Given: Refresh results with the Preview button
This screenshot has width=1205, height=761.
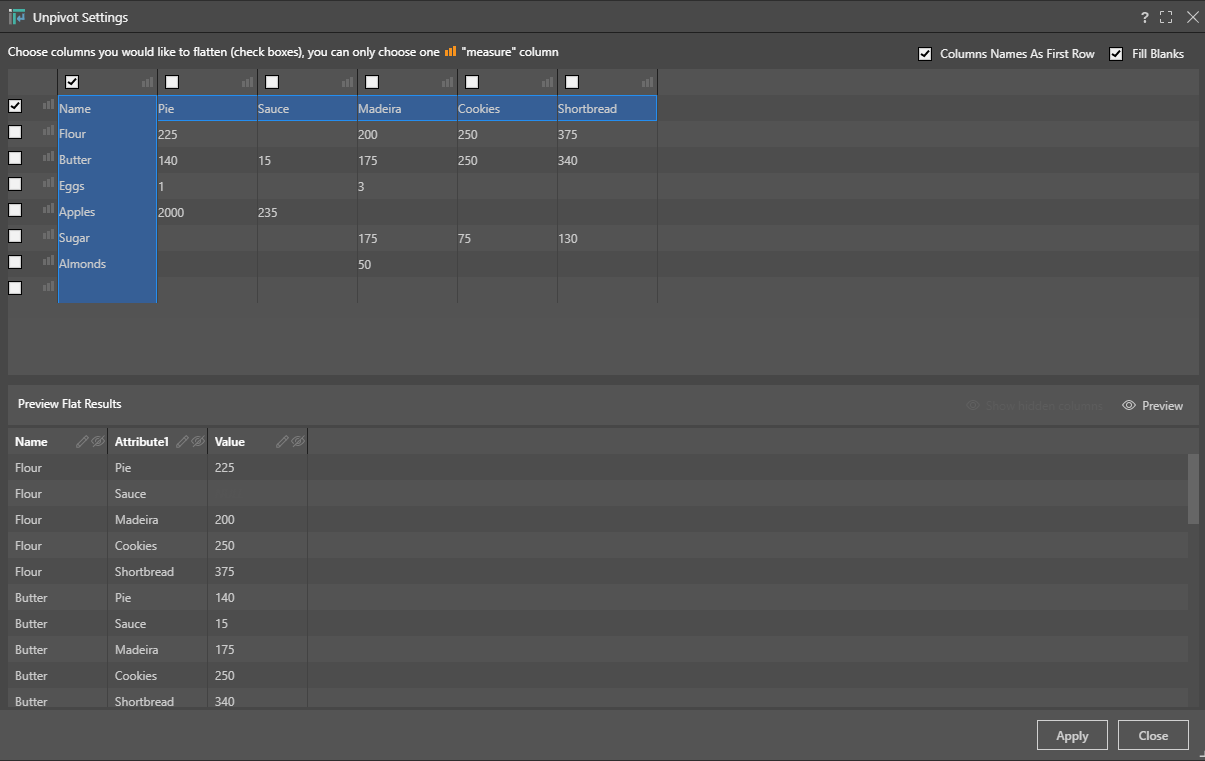Looking at the screenshot, I should pos(1152,405).
